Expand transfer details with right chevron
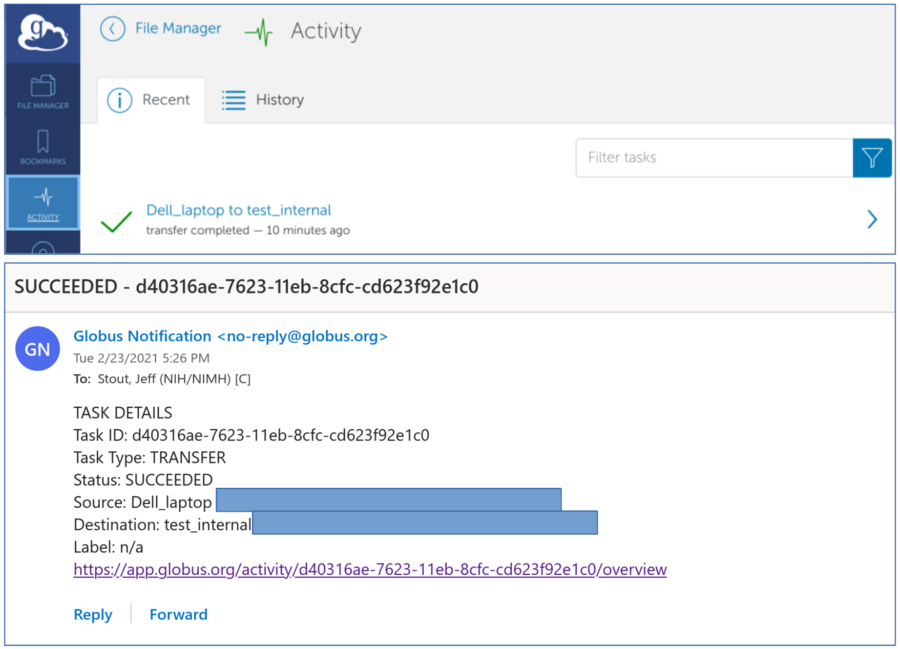Screen dimensions: 900x649 point(872,219)
